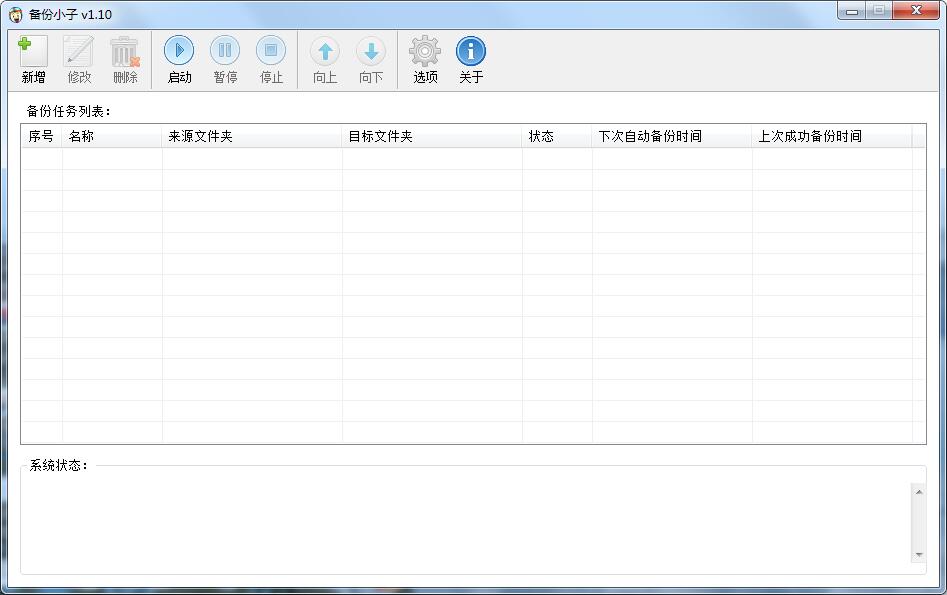947x595 pixels.
Task: Open 选项 settings gear icon
Action: [425, 51]
